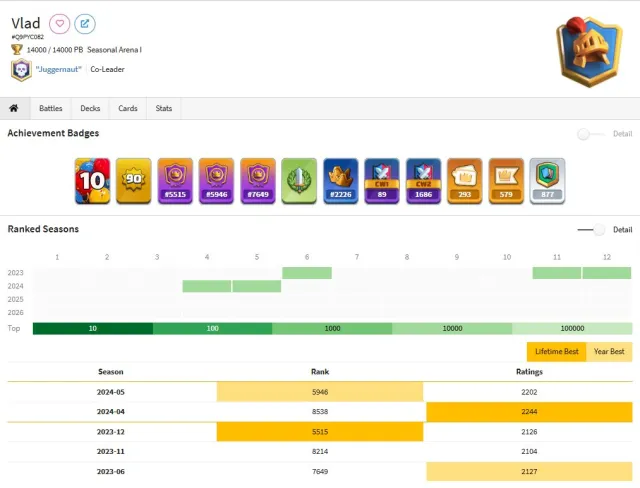Click the Top 10 legend segment

[x=93, y=328]
